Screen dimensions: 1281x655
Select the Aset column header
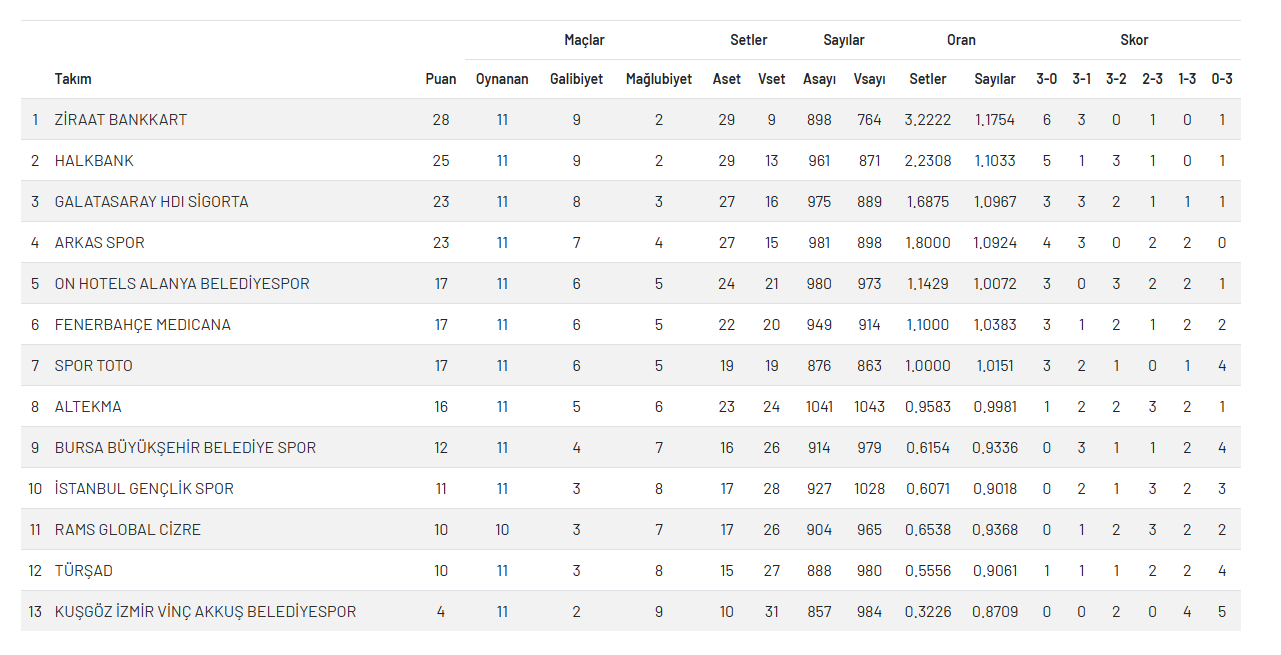pos(726,79)
